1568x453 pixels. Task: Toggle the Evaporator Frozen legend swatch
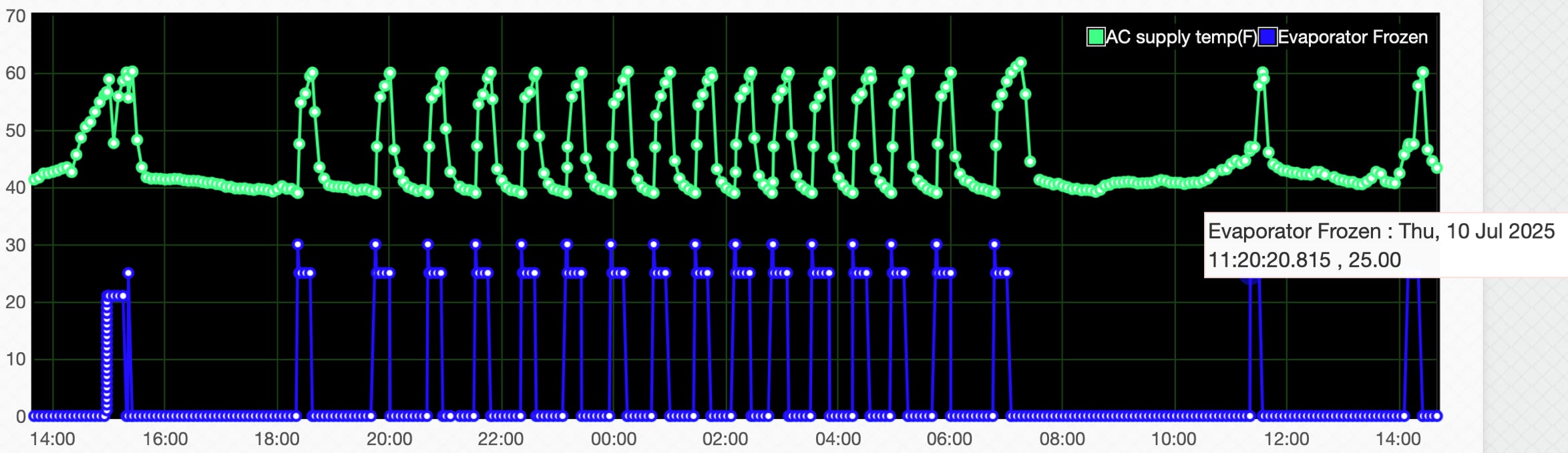(1267, 37)
